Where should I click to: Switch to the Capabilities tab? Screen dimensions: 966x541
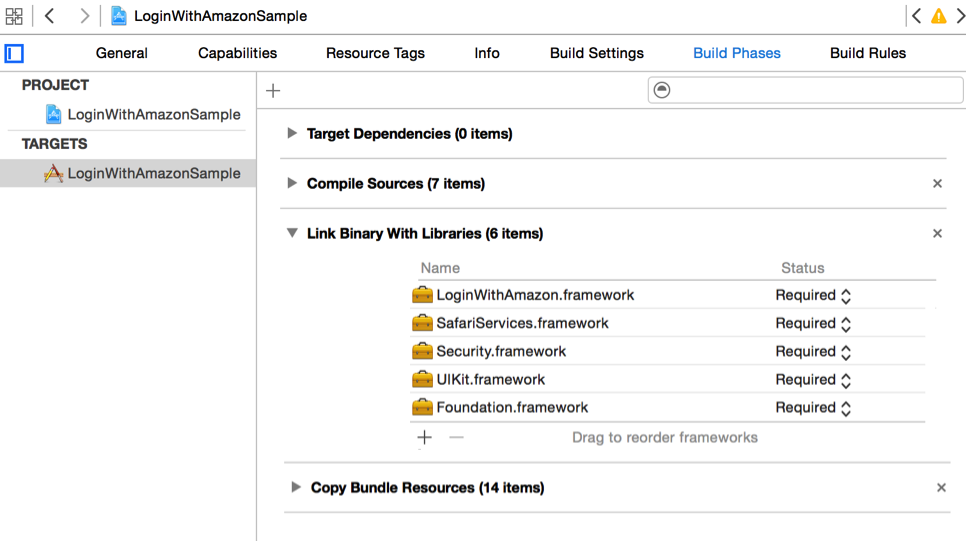click(x=237, y=53)
